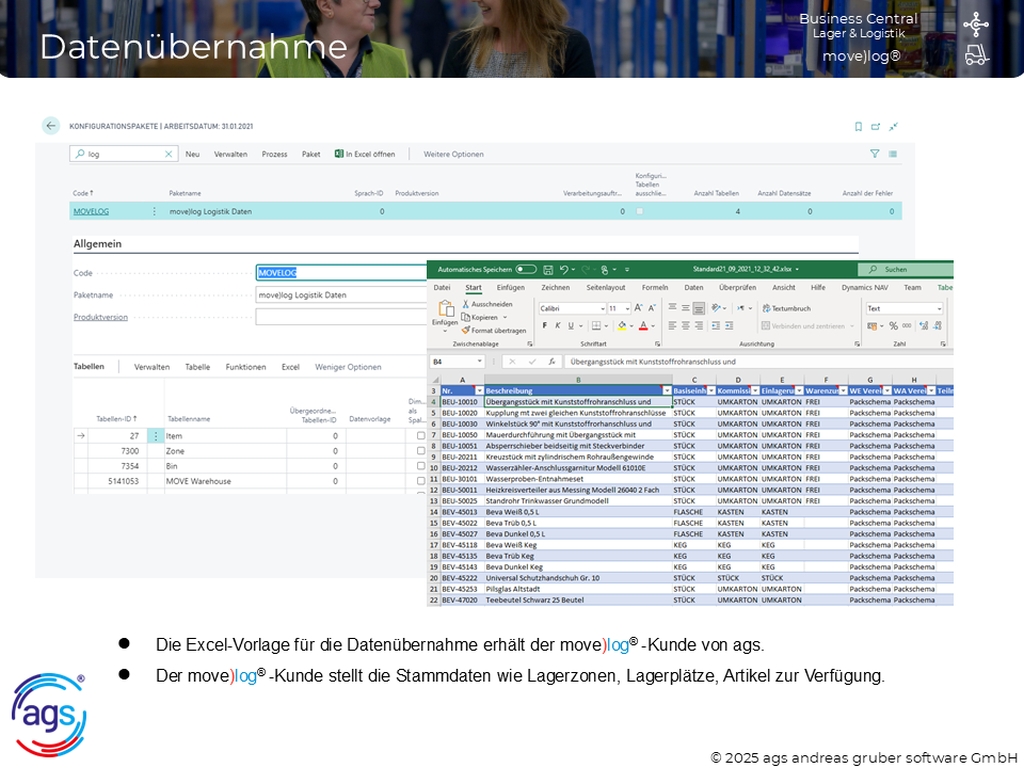1024x768 pixels.
Task: Open the filter pane funnel icon
Action: [874, 153]
